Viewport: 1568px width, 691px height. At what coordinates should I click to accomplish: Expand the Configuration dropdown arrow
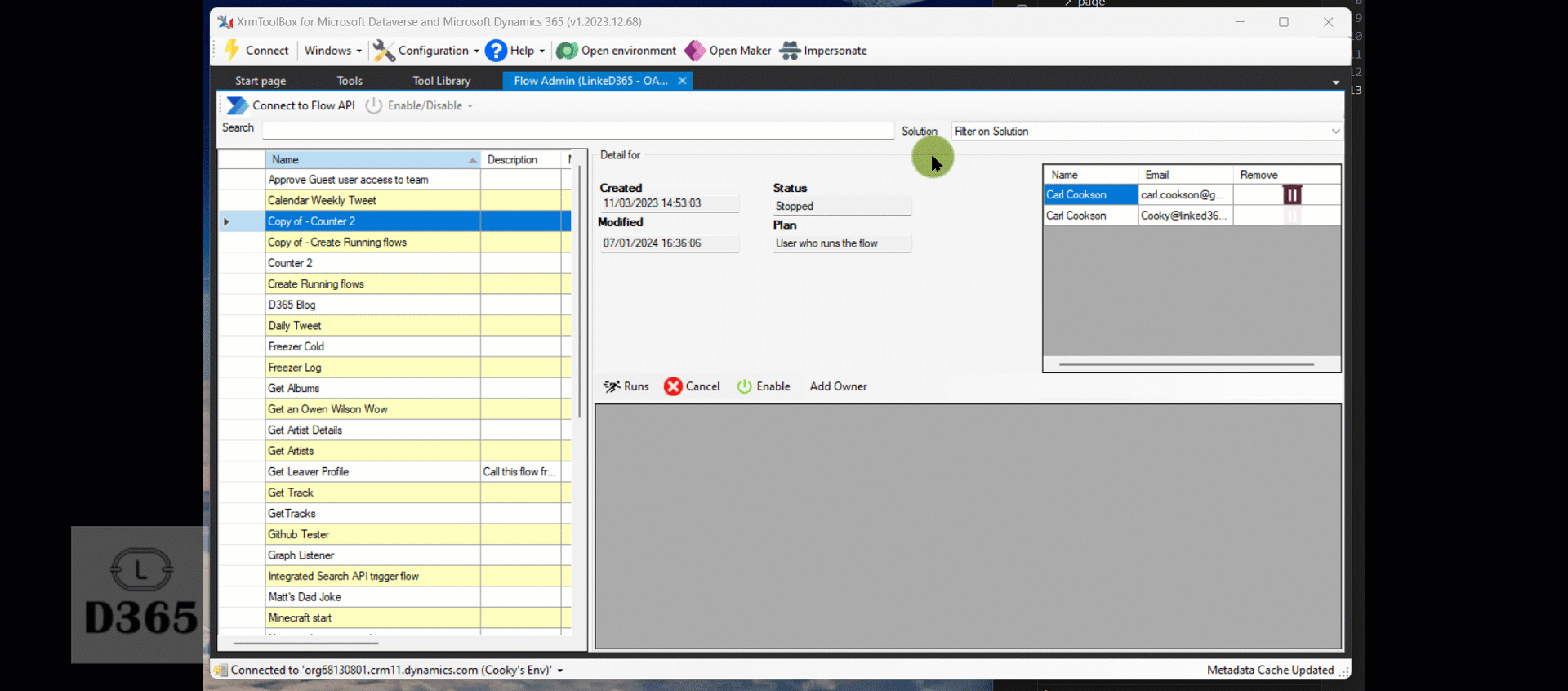point(476,51)
